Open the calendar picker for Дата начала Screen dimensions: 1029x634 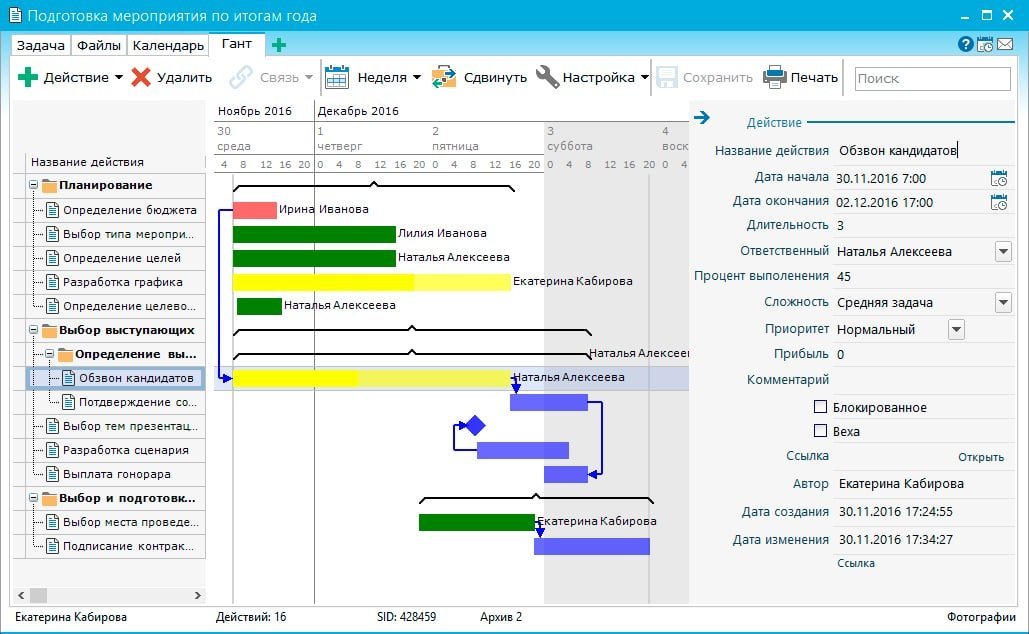pos(998,177)
